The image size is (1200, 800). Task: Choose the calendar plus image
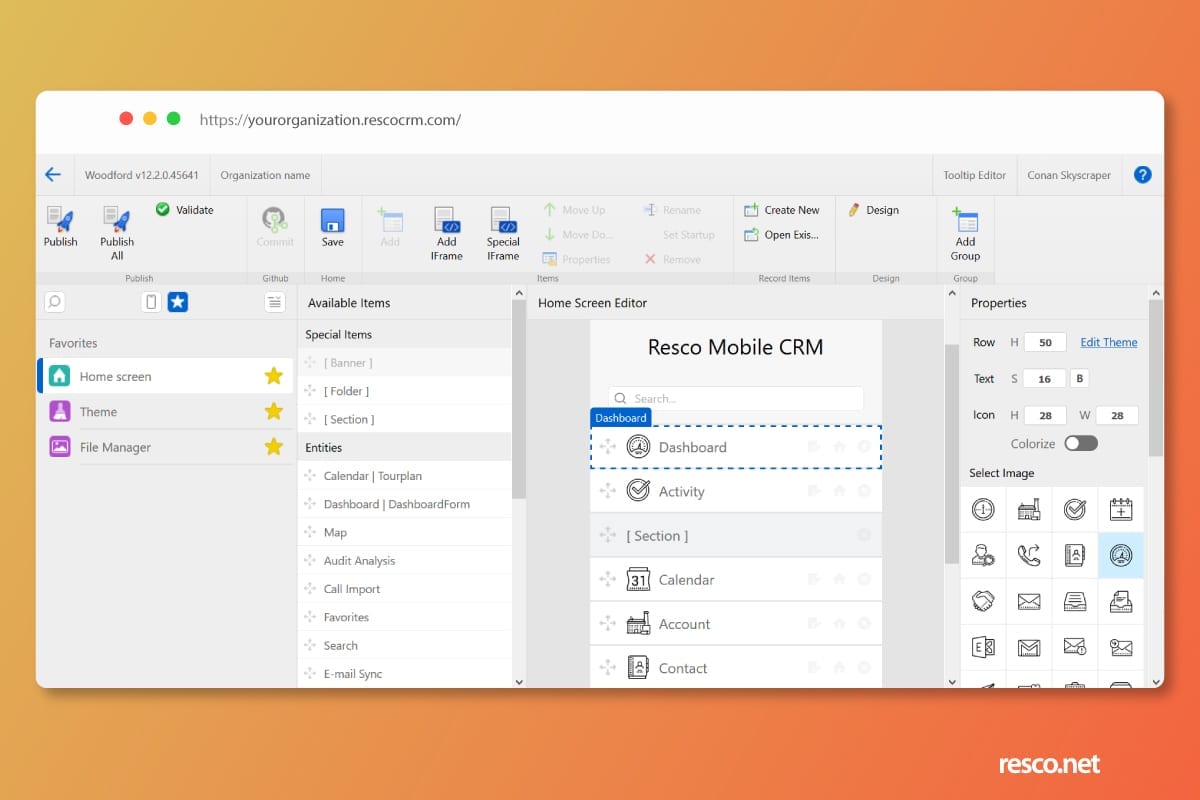tap(1121, 510)
